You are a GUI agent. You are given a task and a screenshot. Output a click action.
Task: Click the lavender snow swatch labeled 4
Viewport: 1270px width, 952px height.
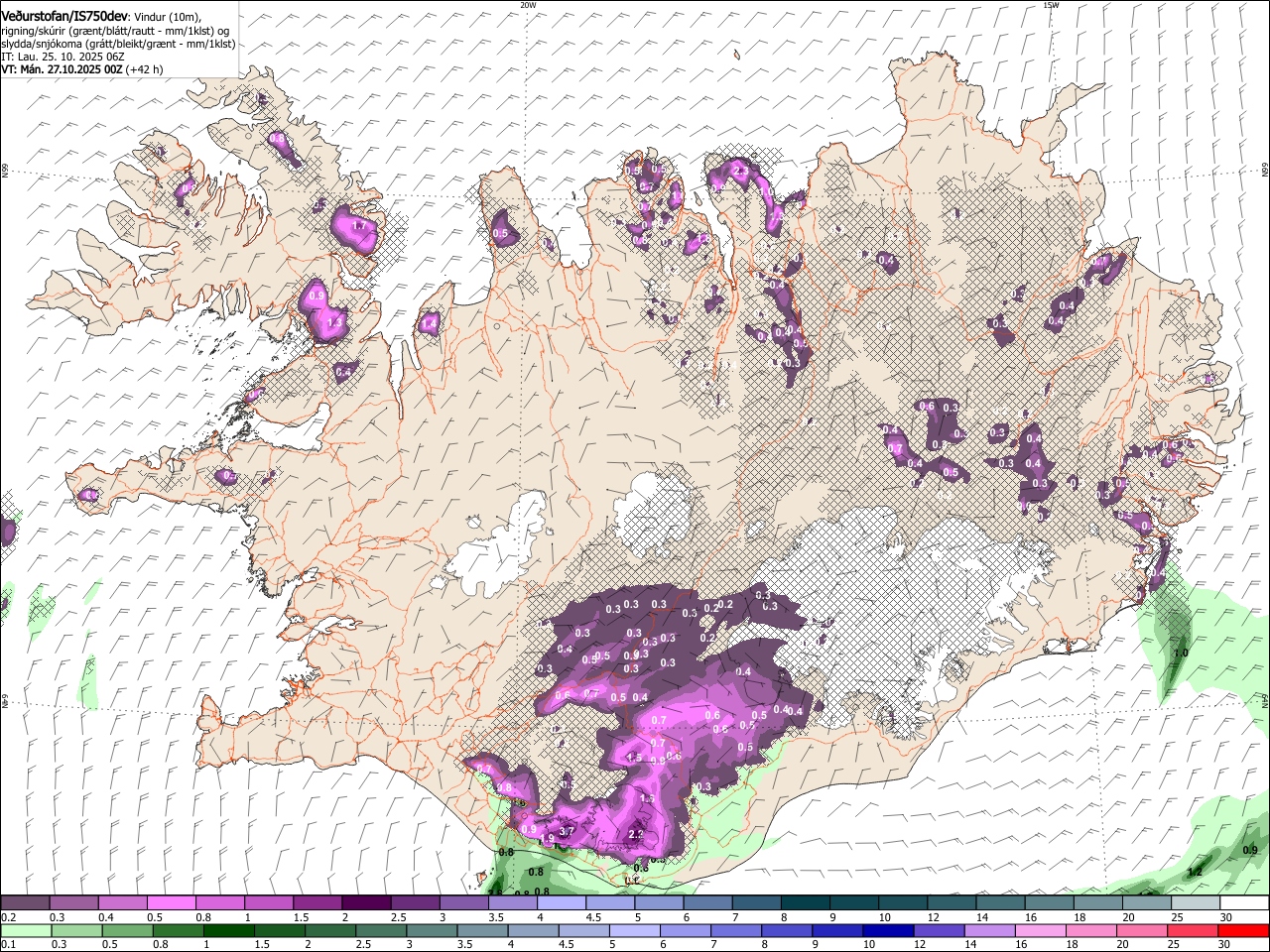point(560,903)
